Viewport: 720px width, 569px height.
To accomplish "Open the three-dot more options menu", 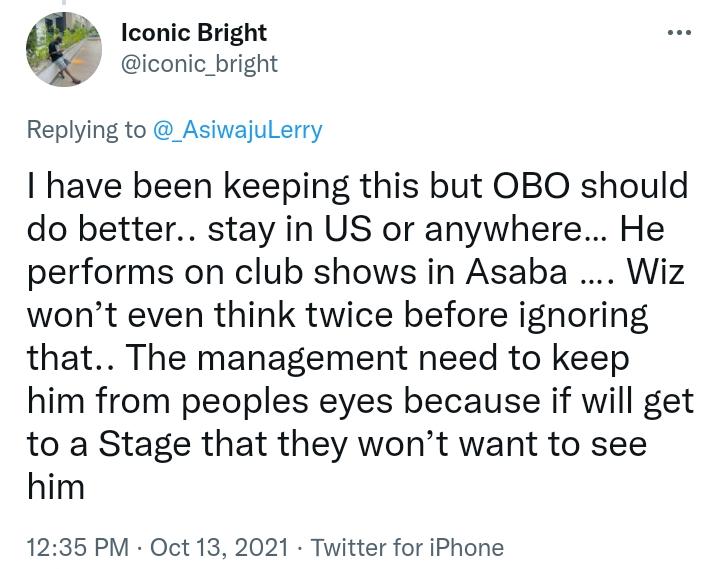I will click(x=679, y=33).
